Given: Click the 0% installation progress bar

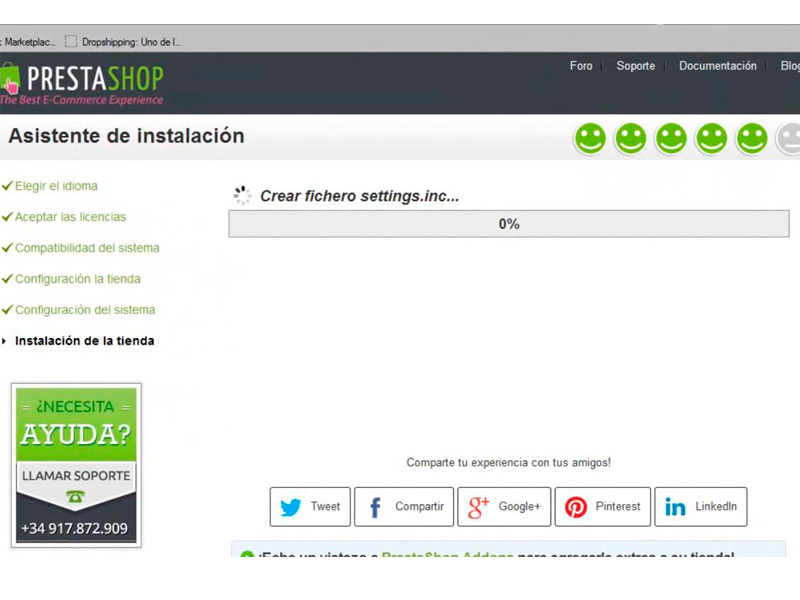Looking at the screenshot, I should (x=509, y=224).
